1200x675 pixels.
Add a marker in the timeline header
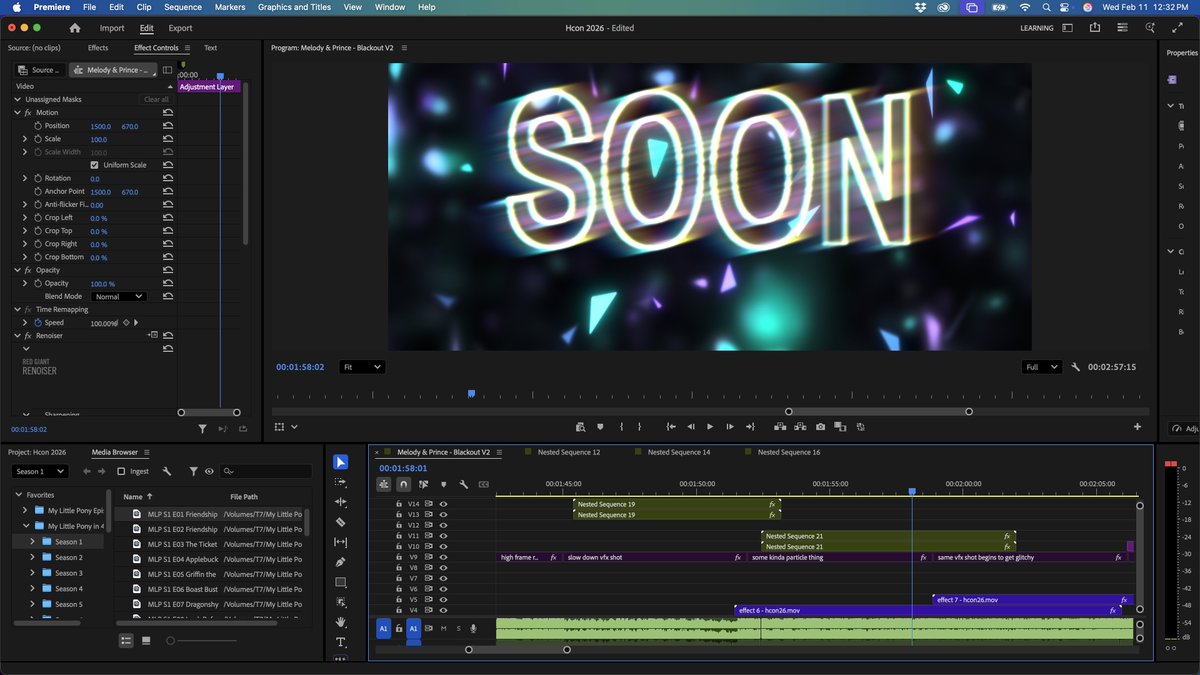coord(443,484)
